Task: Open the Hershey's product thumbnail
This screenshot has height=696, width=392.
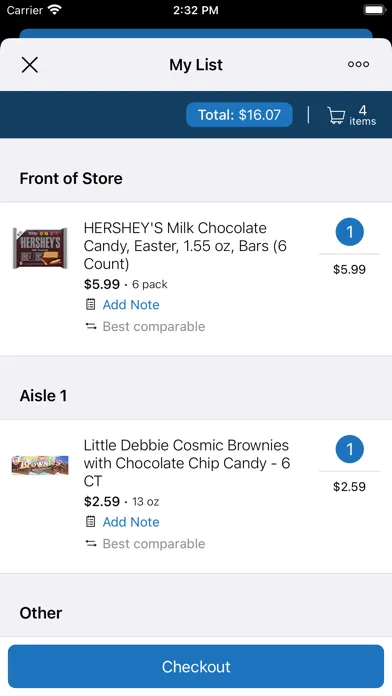Action: [40, 248]
